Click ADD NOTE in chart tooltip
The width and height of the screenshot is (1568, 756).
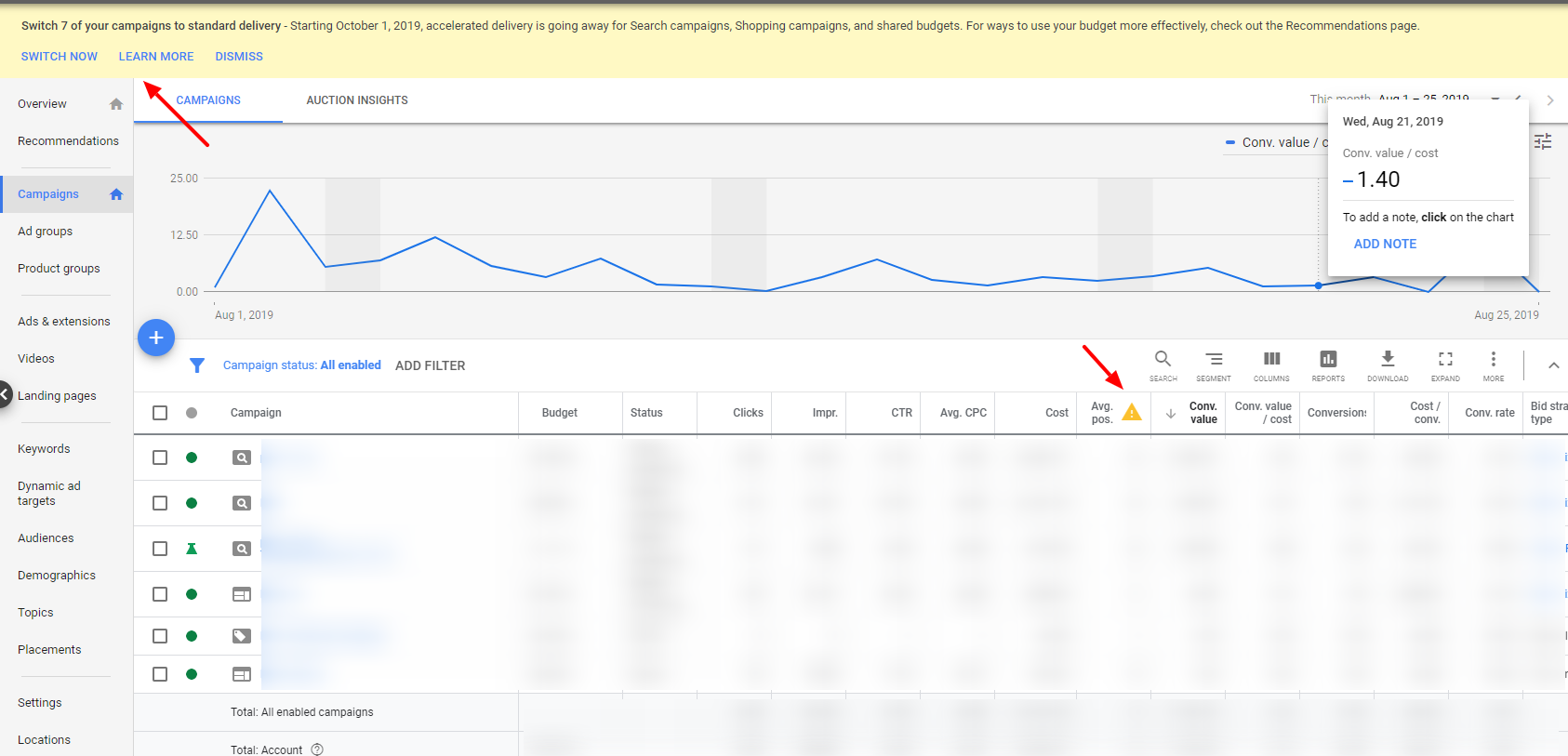1385,244
